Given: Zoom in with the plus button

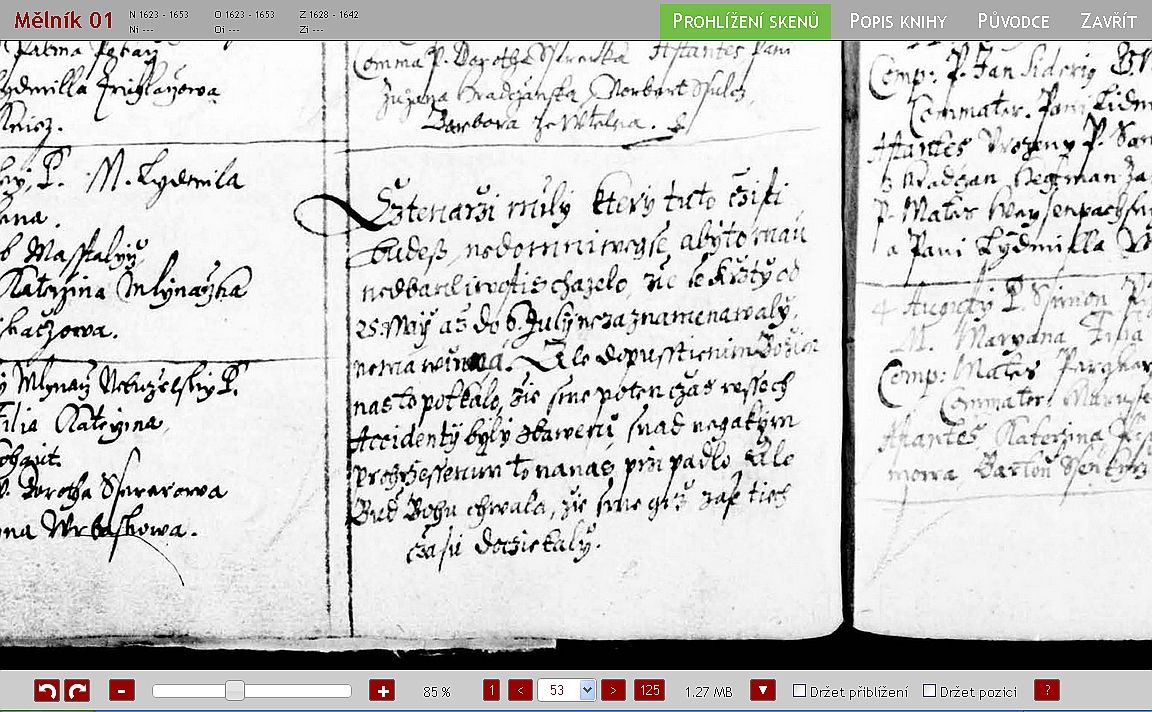Looking at the screenshot, I should (x=381, y=690).
